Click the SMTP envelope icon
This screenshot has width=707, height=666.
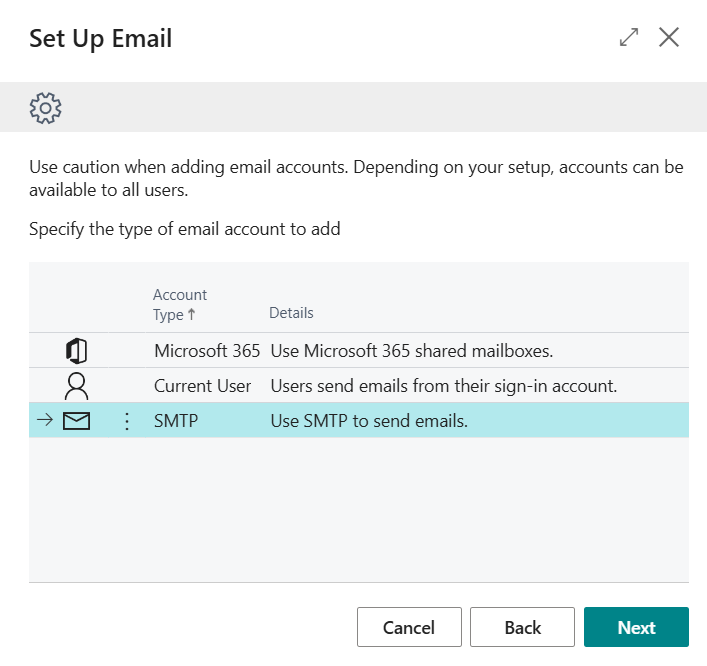[x=77, y=421]
